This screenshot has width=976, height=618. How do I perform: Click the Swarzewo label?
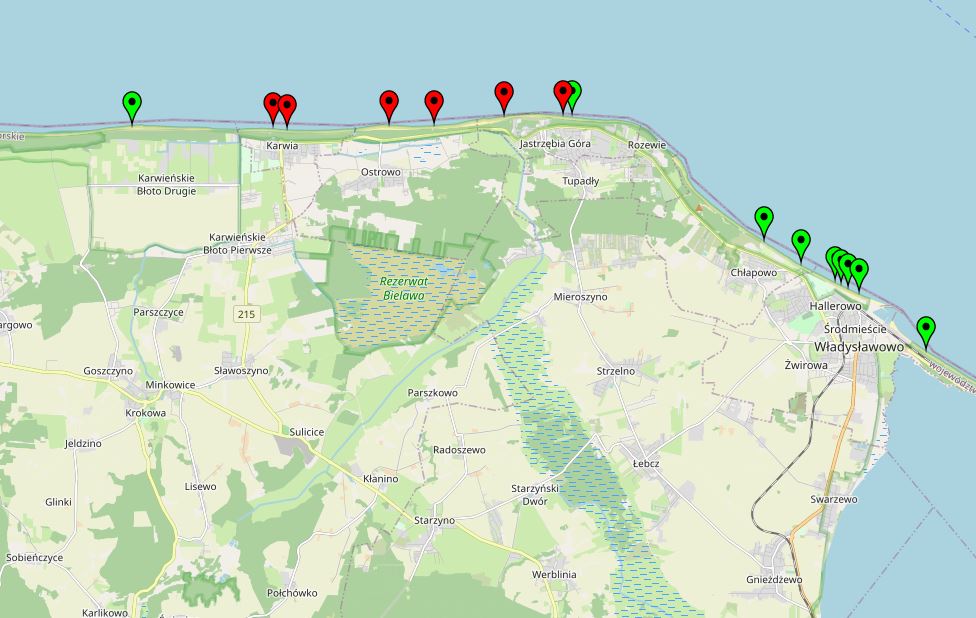pos(834,499)
